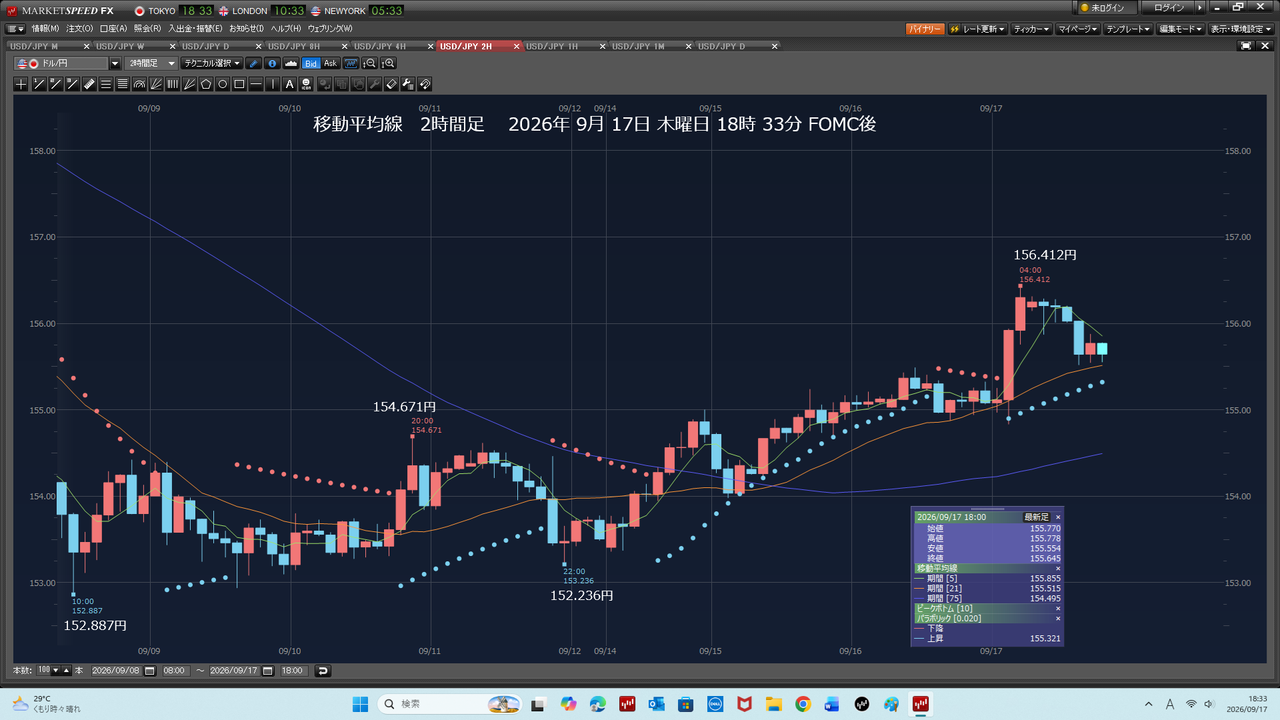Open the 2時間足 timeframe dropdown
Screen dimensions: 1280x720
pyautogui.click(x=152, y=63)
